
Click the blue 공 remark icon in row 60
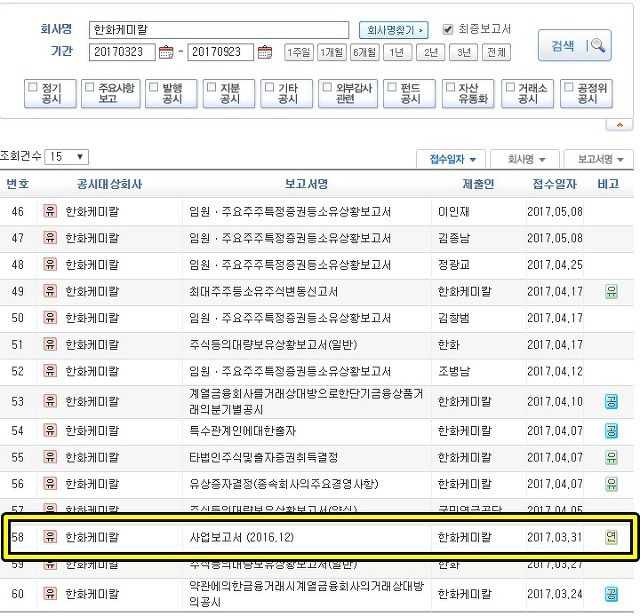611,594
